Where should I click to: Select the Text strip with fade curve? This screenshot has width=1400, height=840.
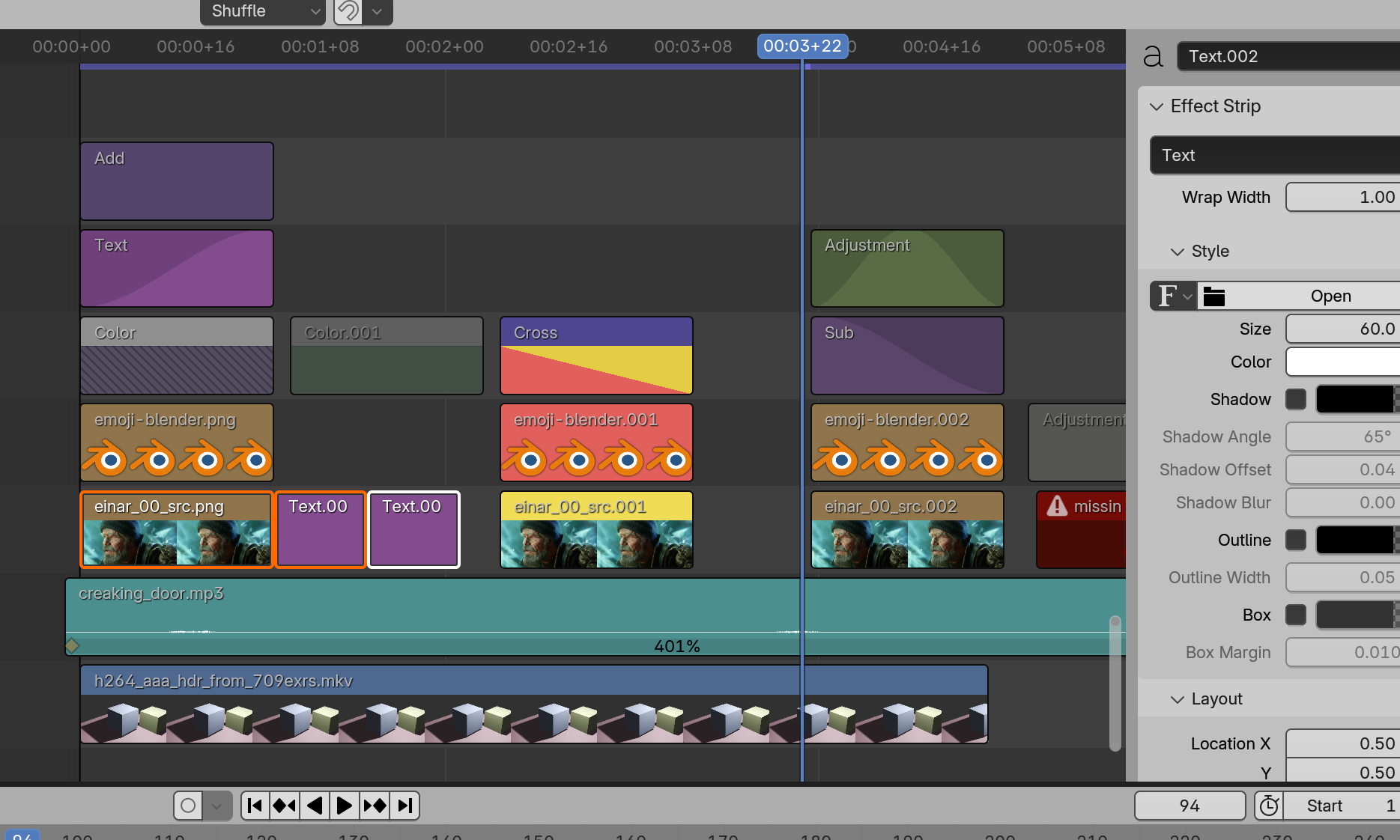[x=177, y=268]
